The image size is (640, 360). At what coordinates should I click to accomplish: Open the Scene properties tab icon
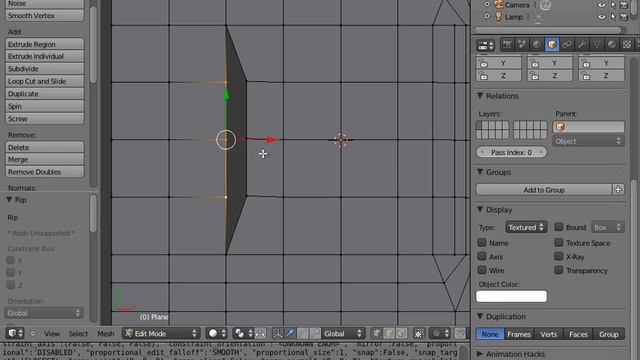pyautogui.click(x=522, y=44)
